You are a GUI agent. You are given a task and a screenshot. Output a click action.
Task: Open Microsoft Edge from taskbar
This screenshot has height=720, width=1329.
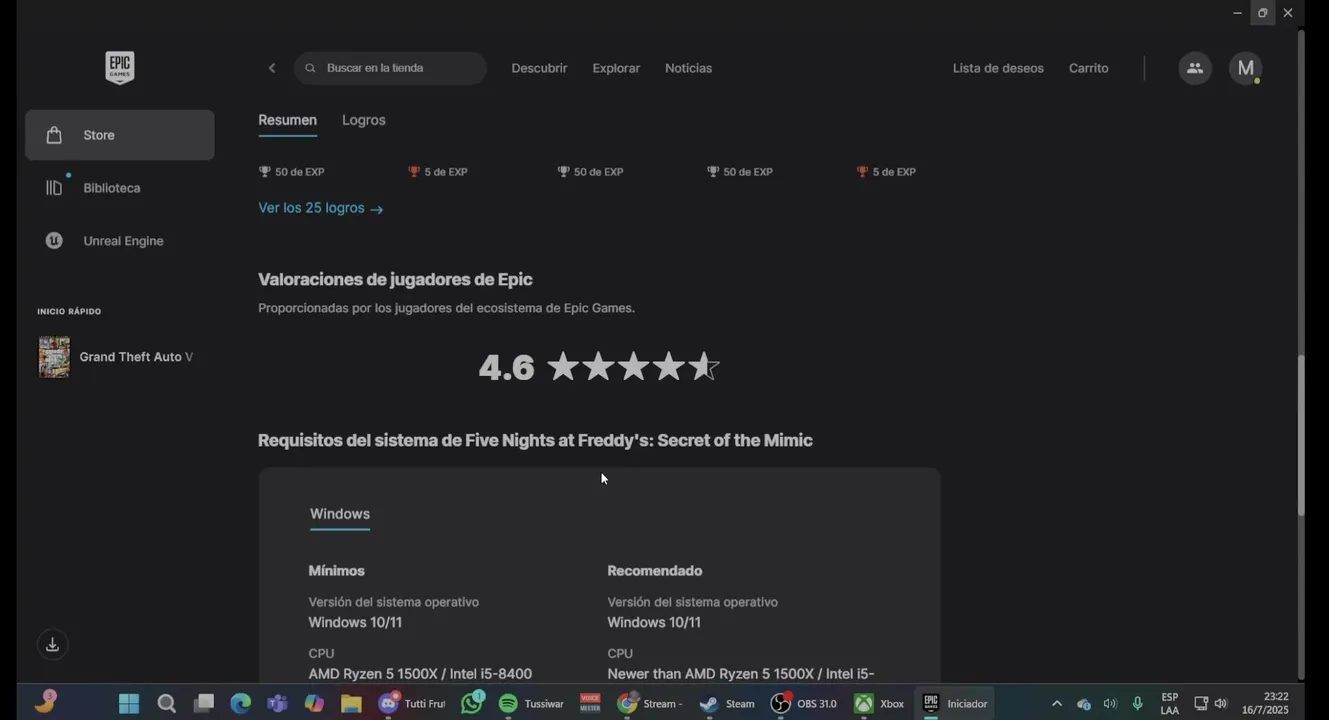241,704
